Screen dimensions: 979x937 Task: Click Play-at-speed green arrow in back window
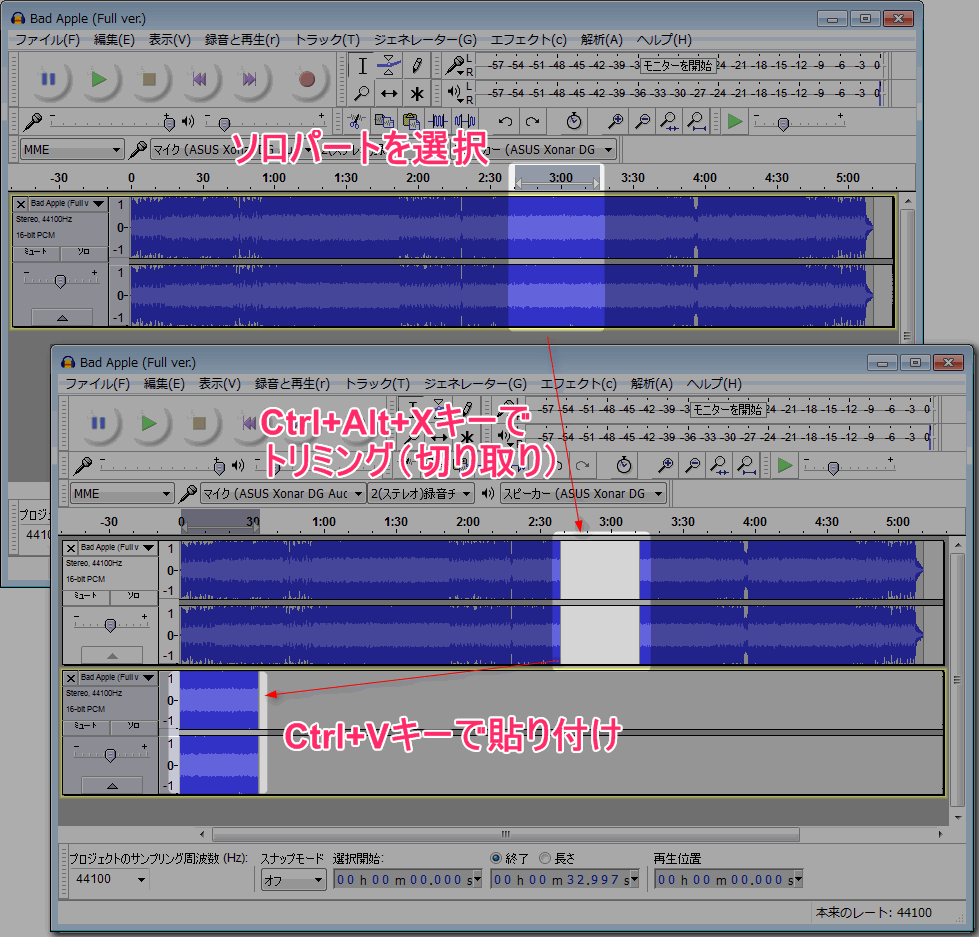click(735, 121)
